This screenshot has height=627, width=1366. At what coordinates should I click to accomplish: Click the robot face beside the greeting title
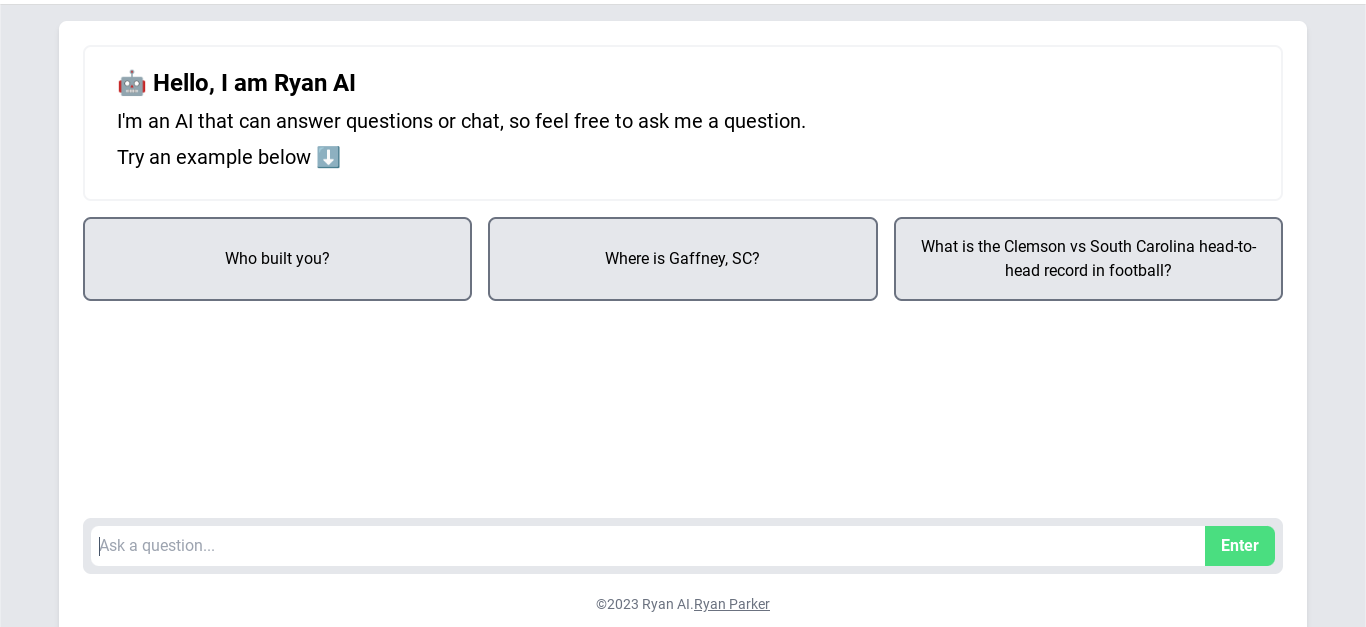(131, 83)
